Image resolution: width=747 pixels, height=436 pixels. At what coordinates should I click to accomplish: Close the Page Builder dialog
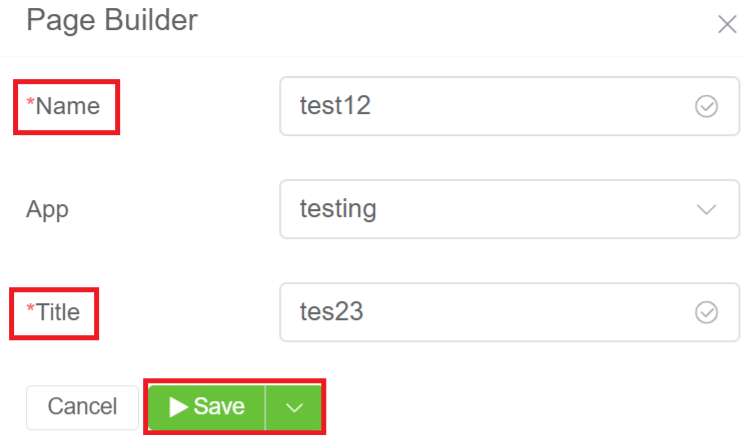(727, 25)
